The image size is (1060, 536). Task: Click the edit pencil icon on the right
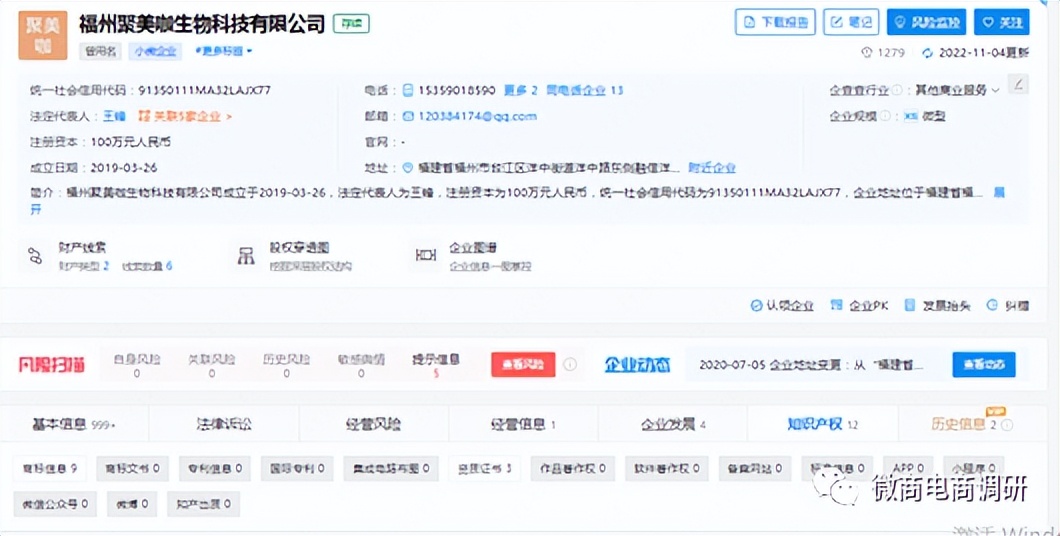(x=1018, y=84)
